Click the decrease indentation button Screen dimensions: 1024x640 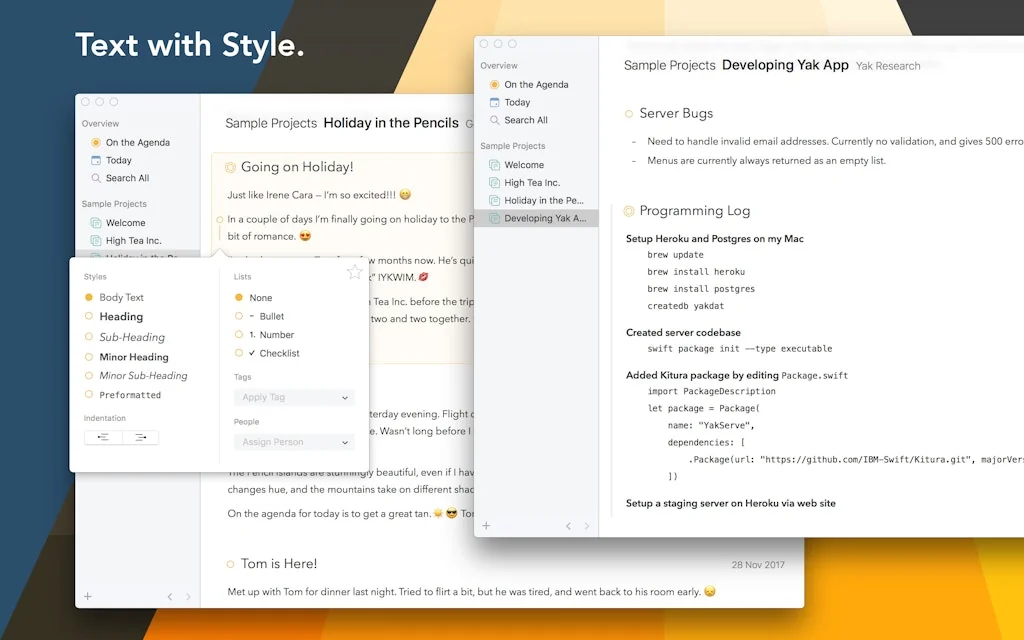click(103, 437)
